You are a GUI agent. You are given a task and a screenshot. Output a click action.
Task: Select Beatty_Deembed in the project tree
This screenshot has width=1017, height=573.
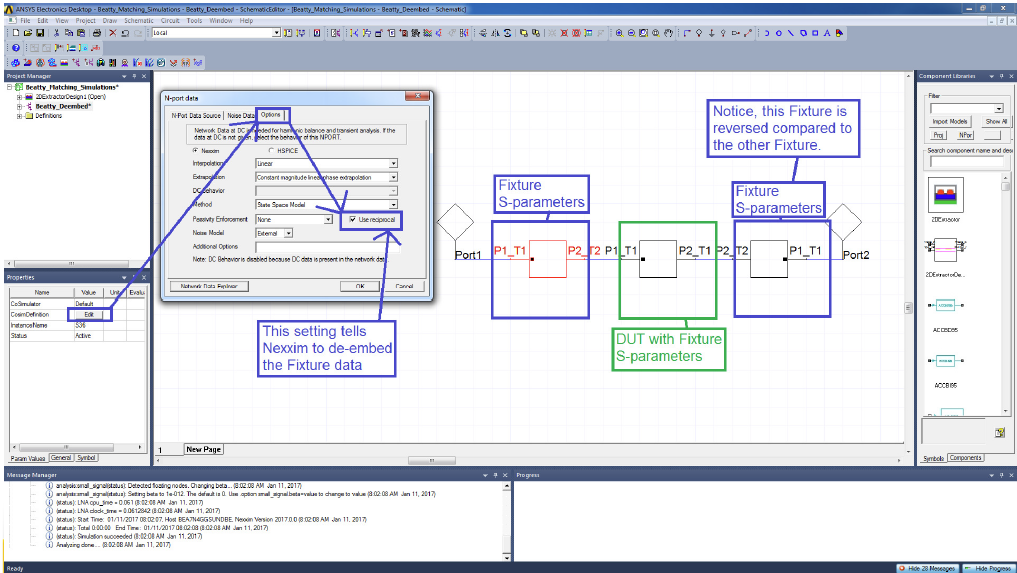point(62,106)
